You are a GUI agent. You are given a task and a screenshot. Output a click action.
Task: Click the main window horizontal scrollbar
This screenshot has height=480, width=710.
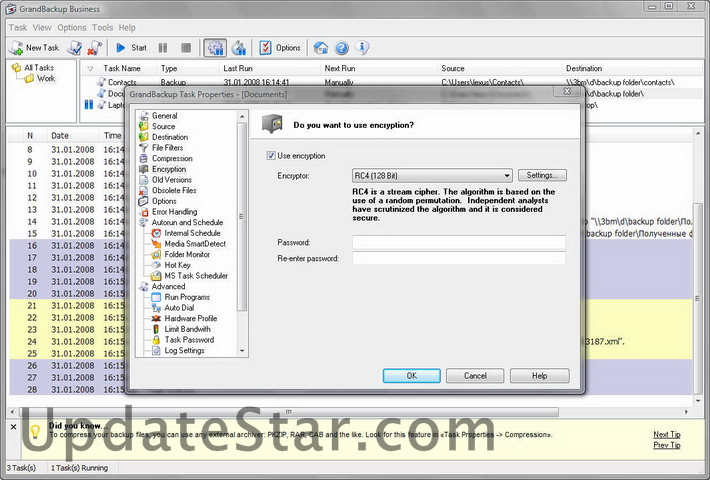290,412
